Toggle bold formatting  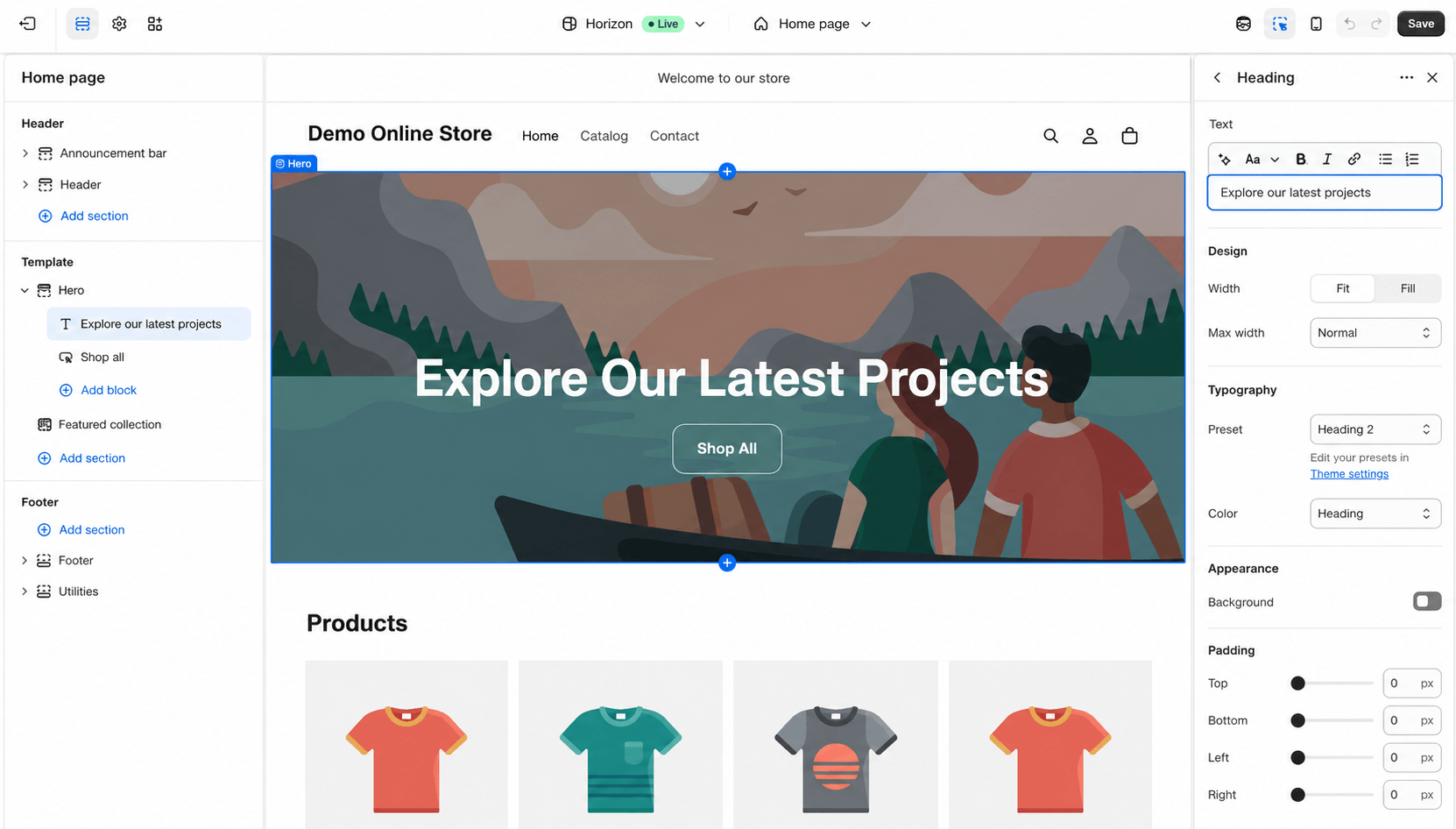click(1300, 159)
